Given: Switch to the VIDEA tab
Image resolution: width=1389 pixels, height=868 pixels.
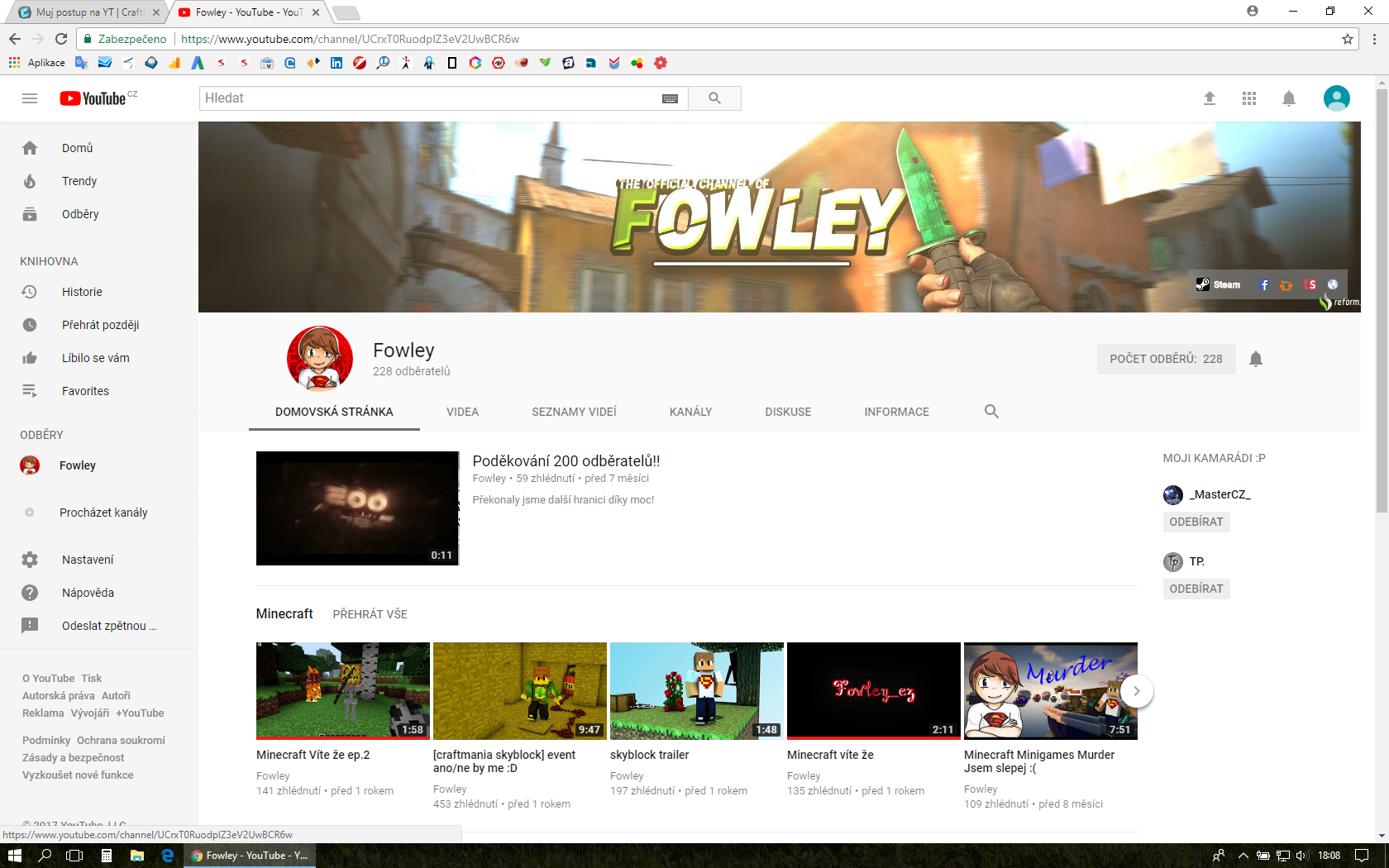Looking at the screenshot, I should (x=462, y=412).
